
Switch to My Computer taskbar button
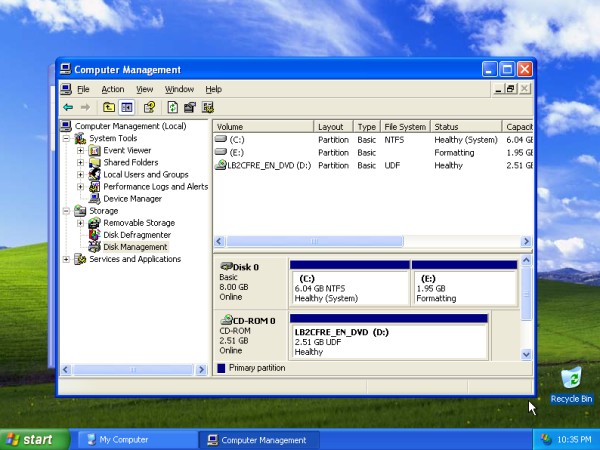[137, 440]
